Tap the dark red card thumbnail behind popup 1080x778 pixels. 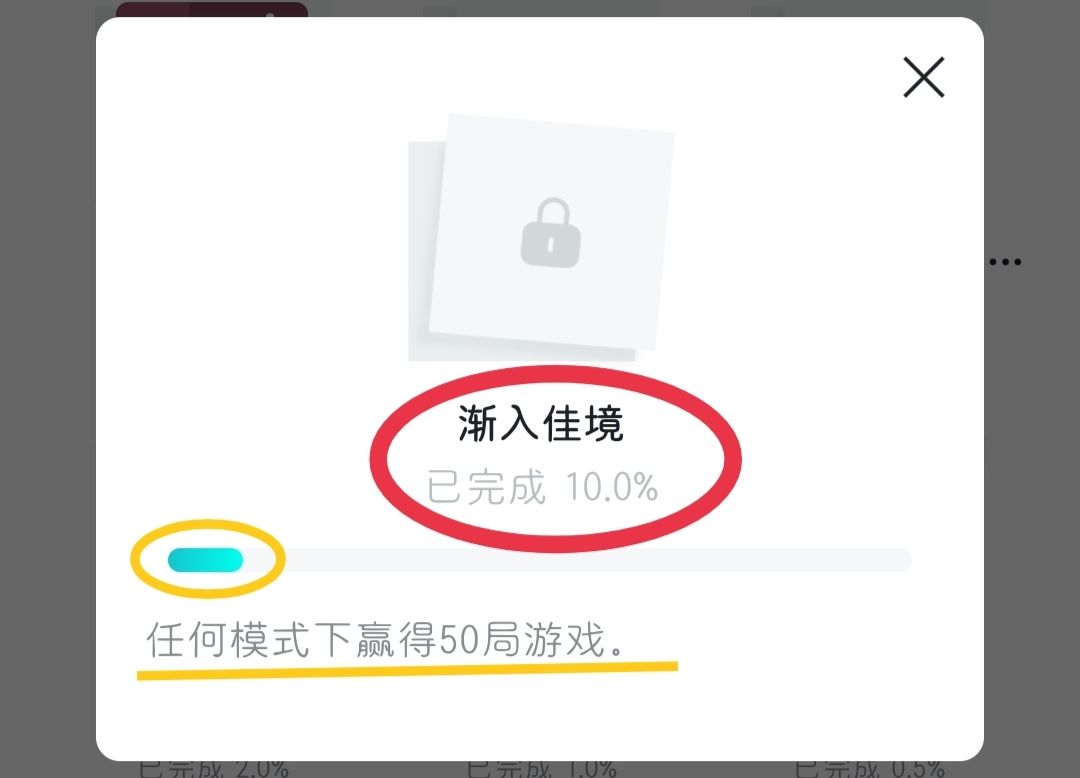[212, 10]
